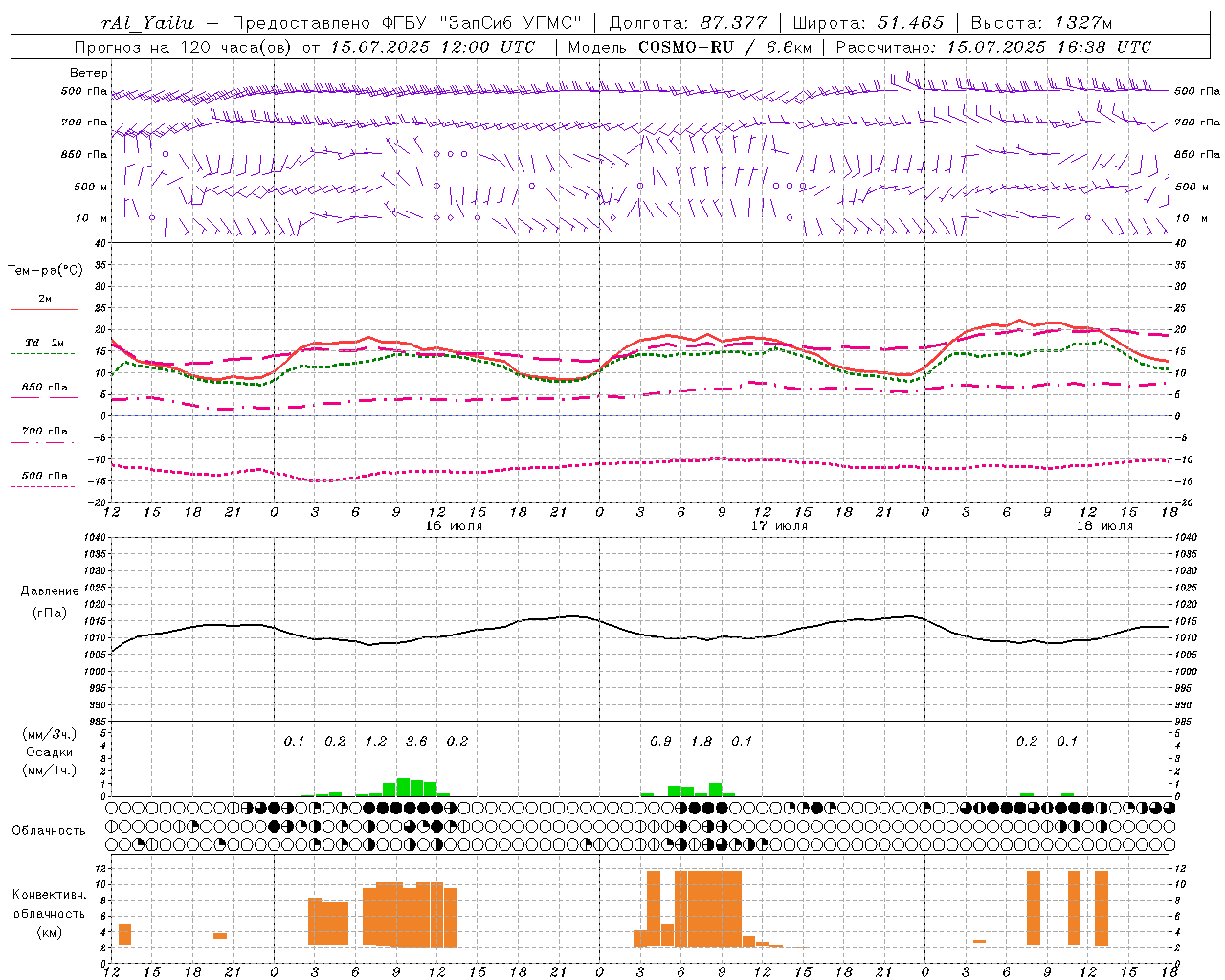The width and height of the screenshot is (1225, 980).
Task: Click the '17 июля' date label
Action: tap(779, 526)
